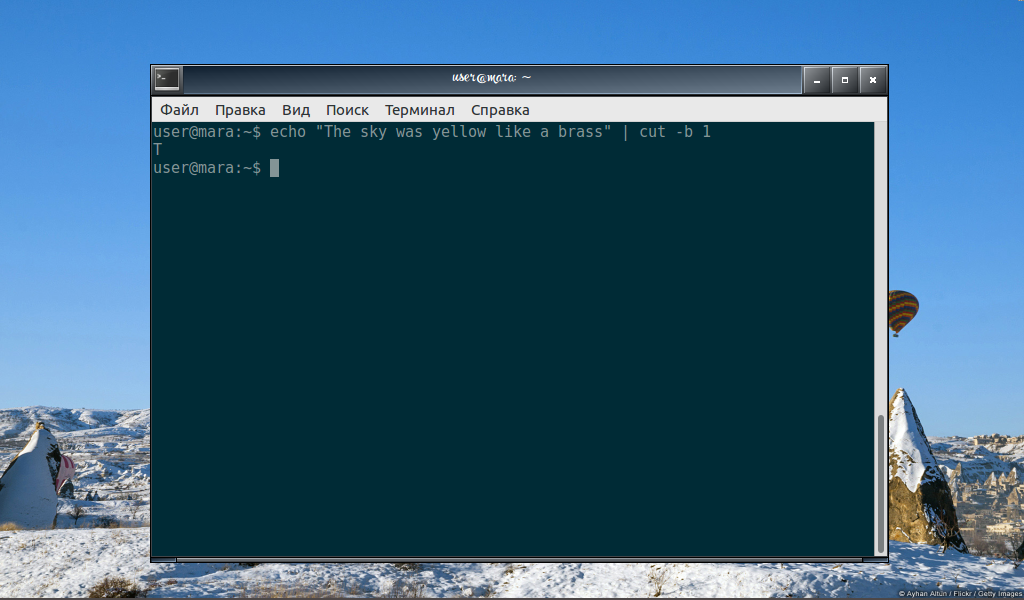
Task: Open the Справка menu
Action: click(x=499, y=110)
